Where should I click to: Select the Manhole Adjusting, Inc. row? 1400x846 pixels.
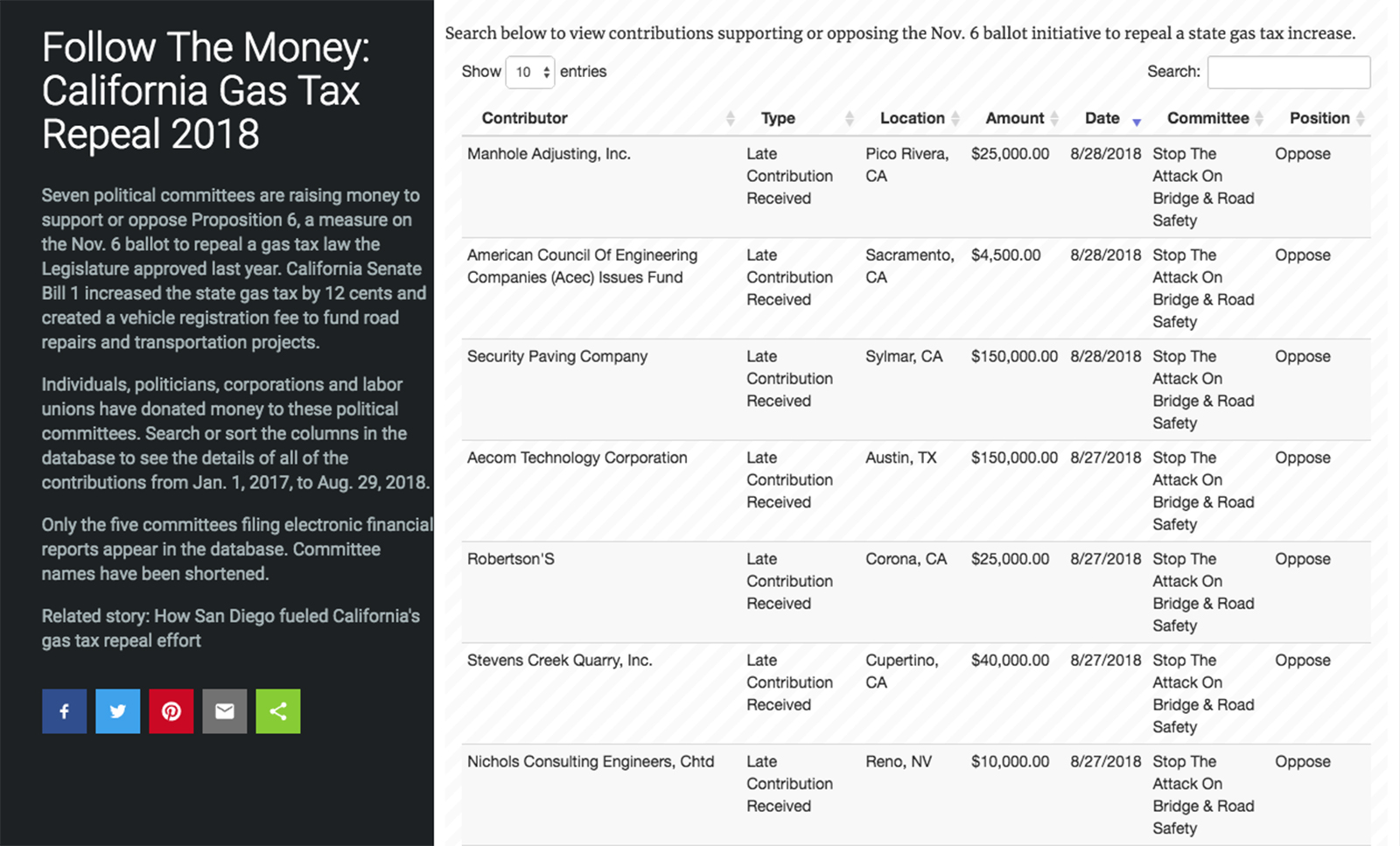click(549, 154)
